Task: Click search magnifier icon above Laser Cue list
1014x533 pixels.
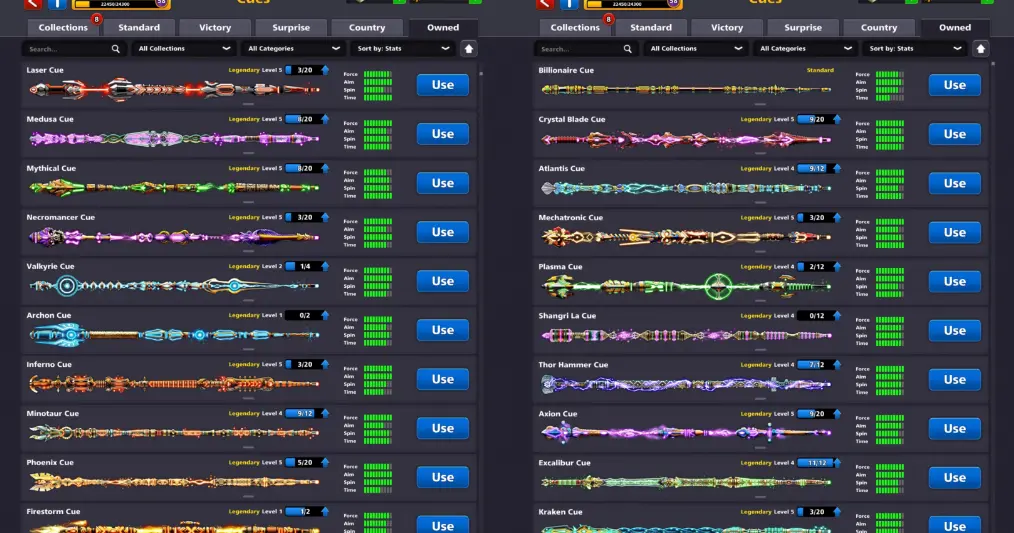Action: (116, 49)
